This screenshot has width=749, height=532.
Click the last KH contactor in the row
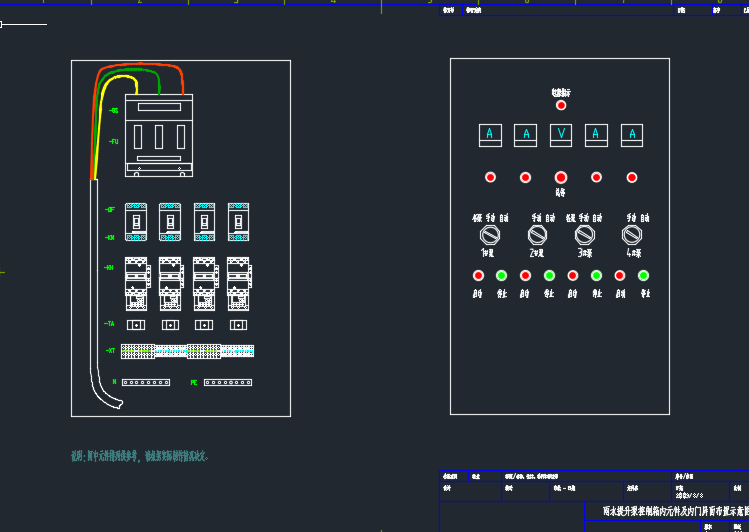[x=240, y=287]
